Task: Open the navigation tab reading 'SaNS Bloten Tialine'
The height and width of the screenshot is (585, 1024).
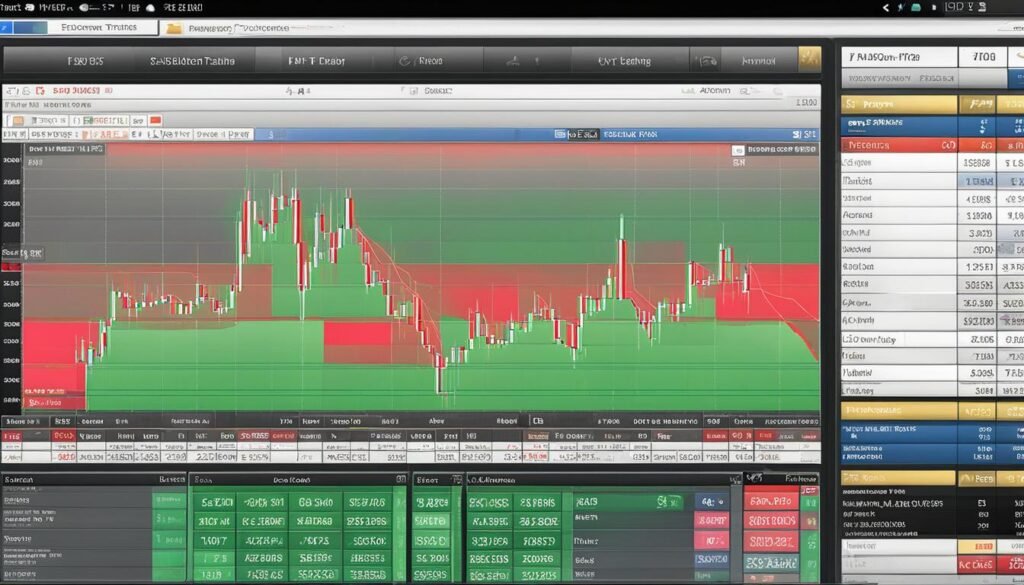Action: click(192, 61)
